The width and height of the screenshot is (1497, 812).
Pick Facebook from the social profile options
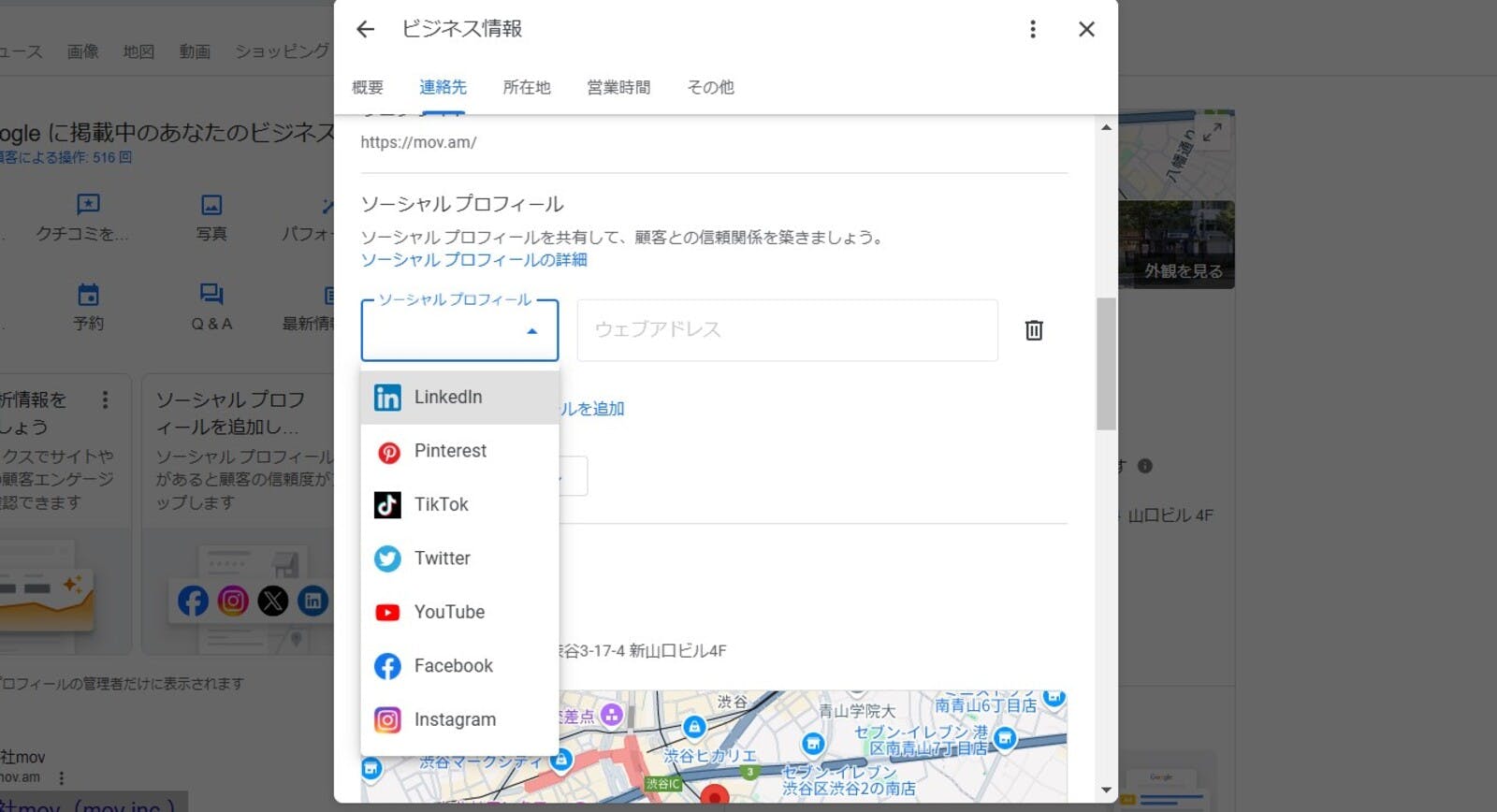coord(459,666)
